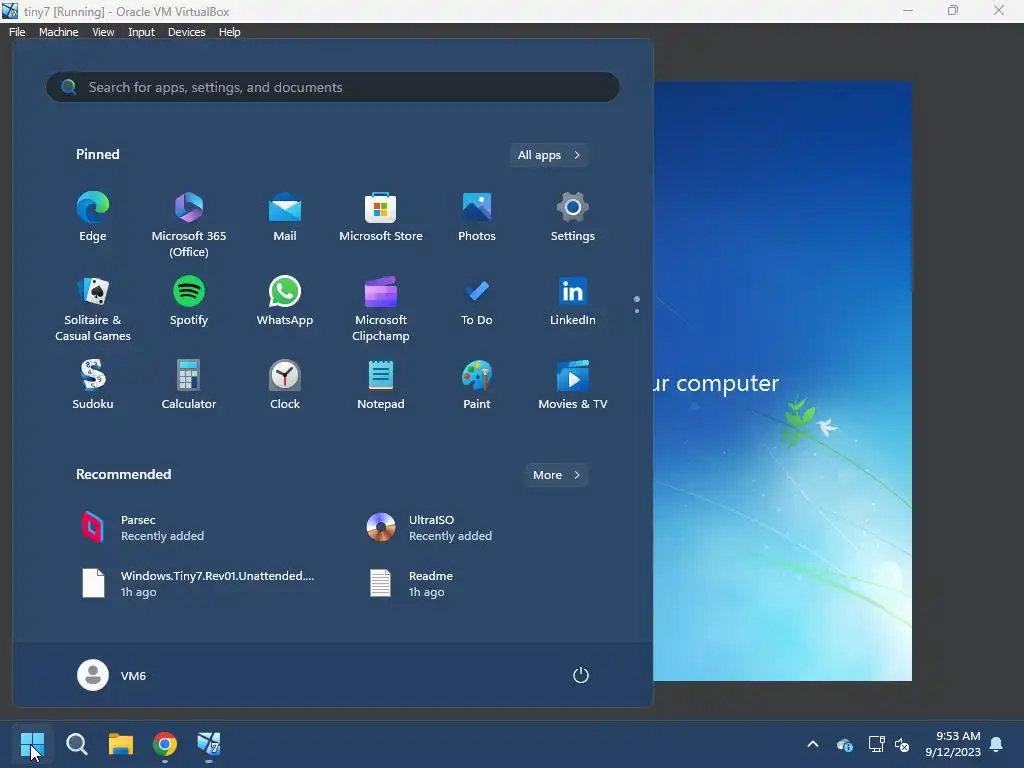Open the VirtualBox View menu
Screen dimensions: 1024x768
pyautogui.click(x=103, y=32)
